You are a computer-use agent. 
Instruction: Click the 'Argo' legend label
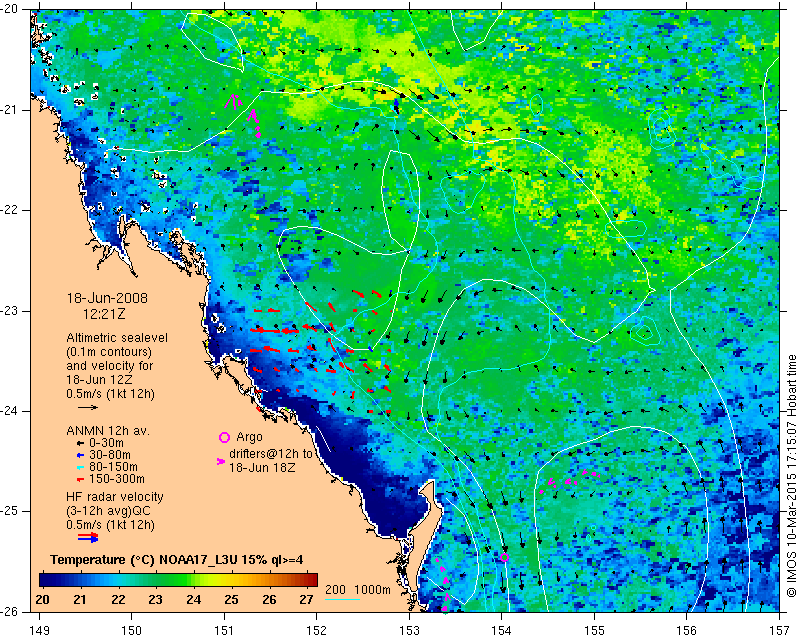249,437
